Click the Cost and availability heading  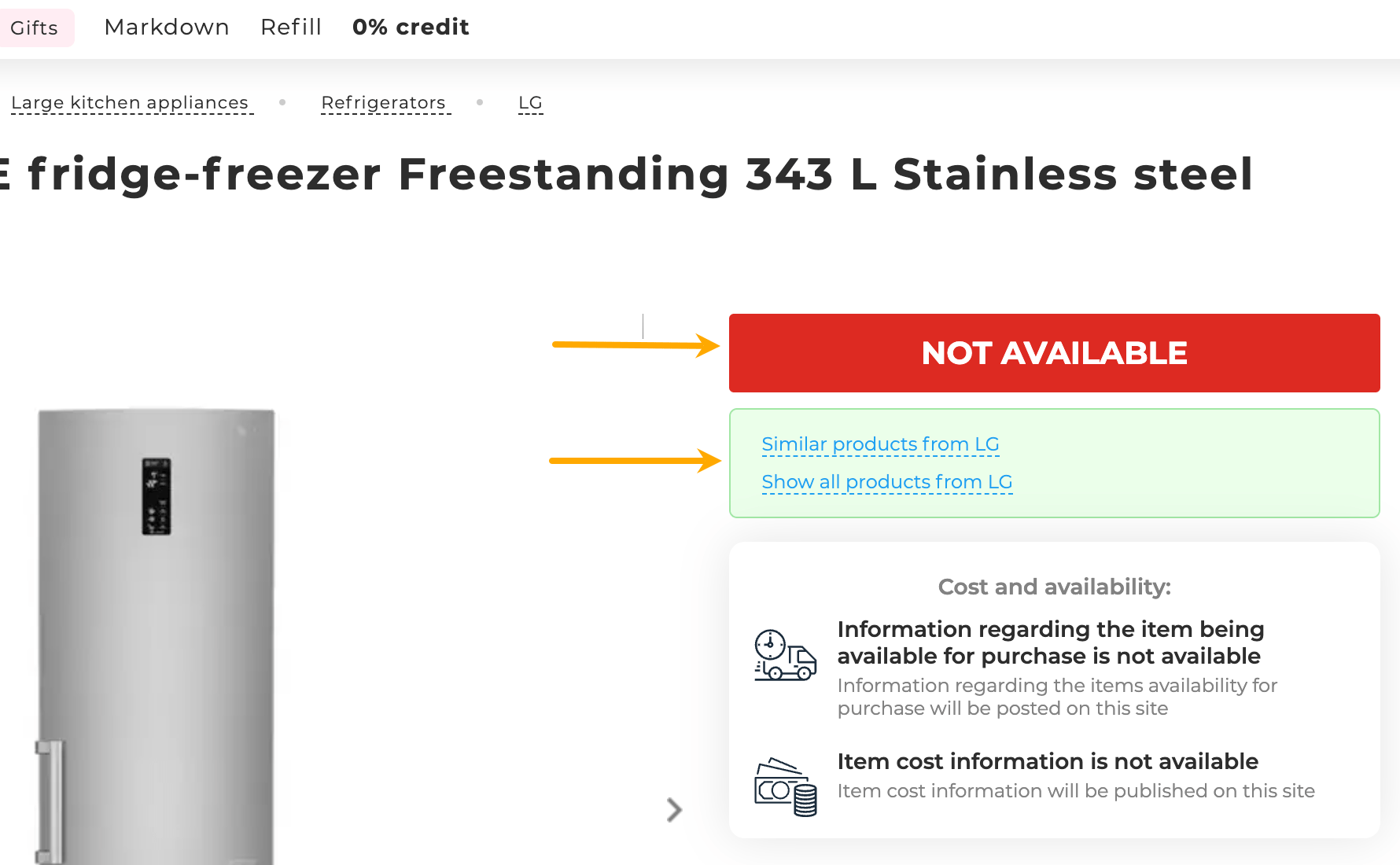tap(1054, 587)
